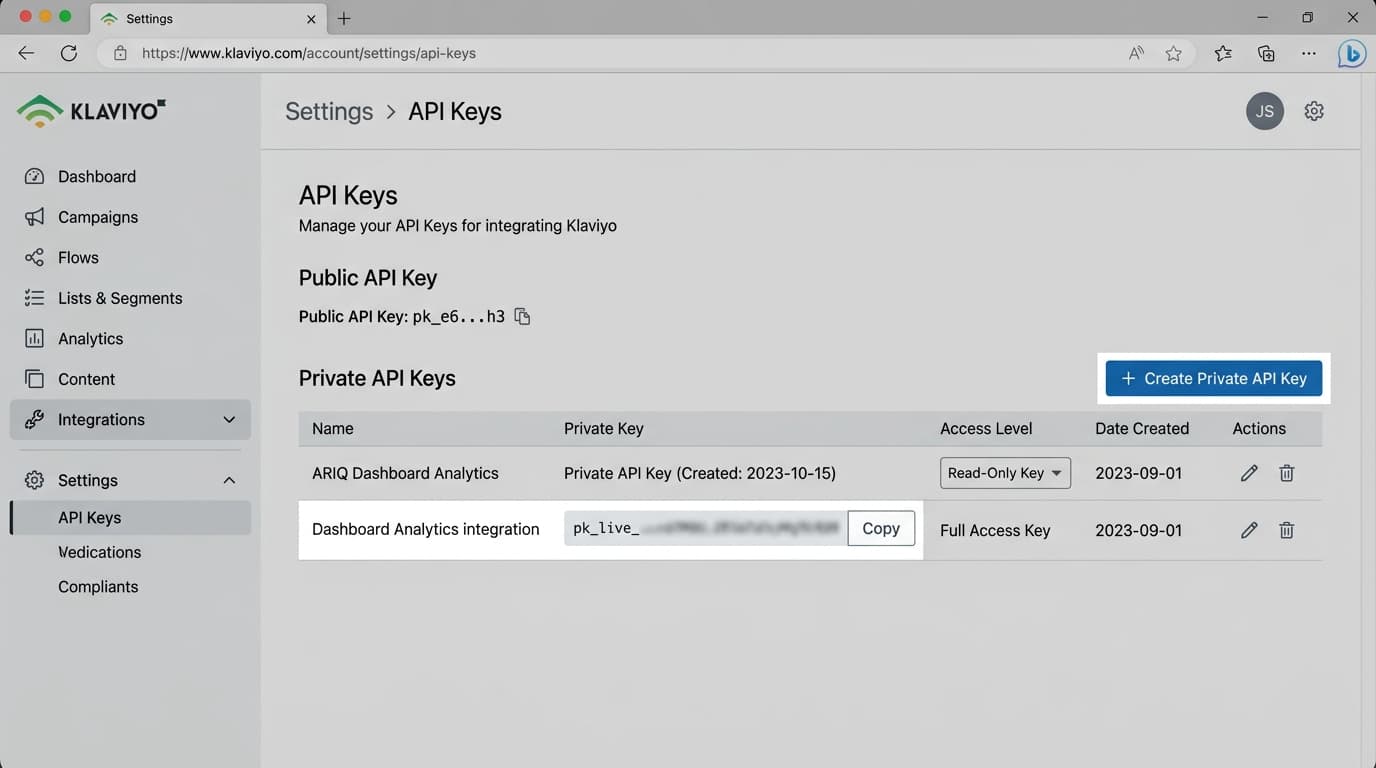
Task: Click the browser address bar URL
Action: tap(309, 53)
